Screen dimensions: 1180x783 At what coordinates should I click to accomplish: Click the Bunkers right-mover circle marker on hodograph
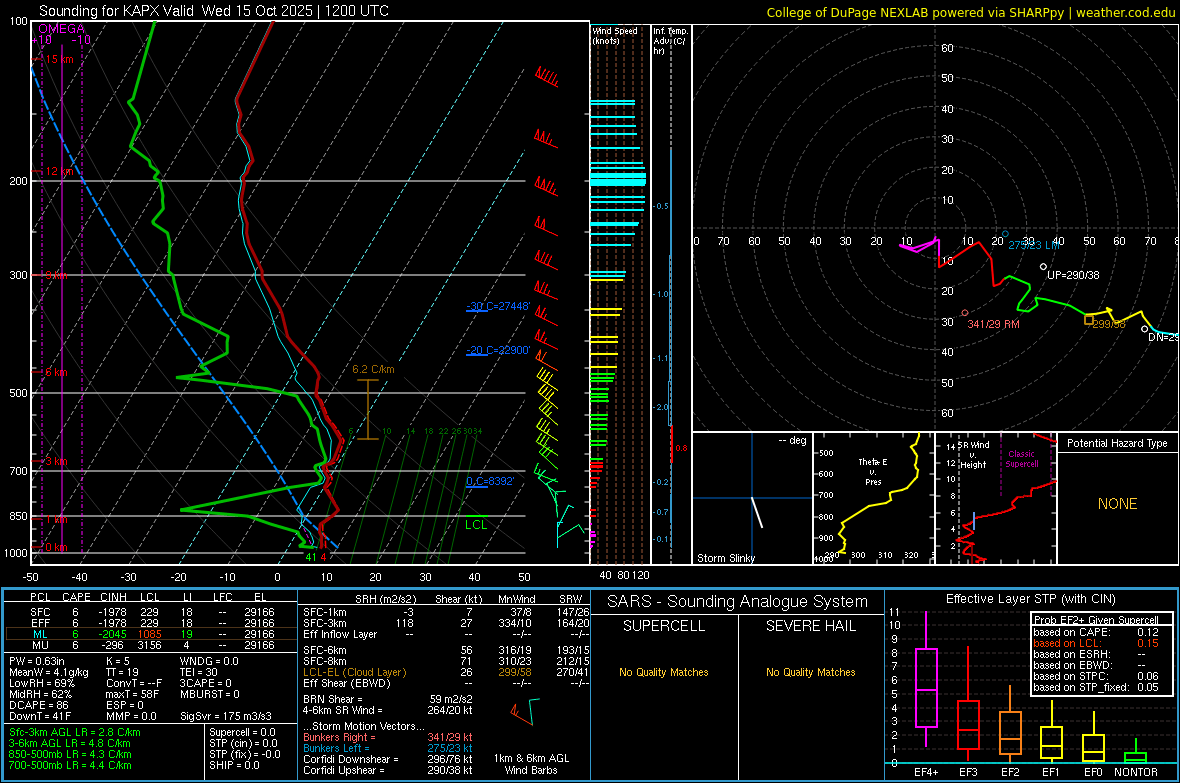[x=965, y=313]
